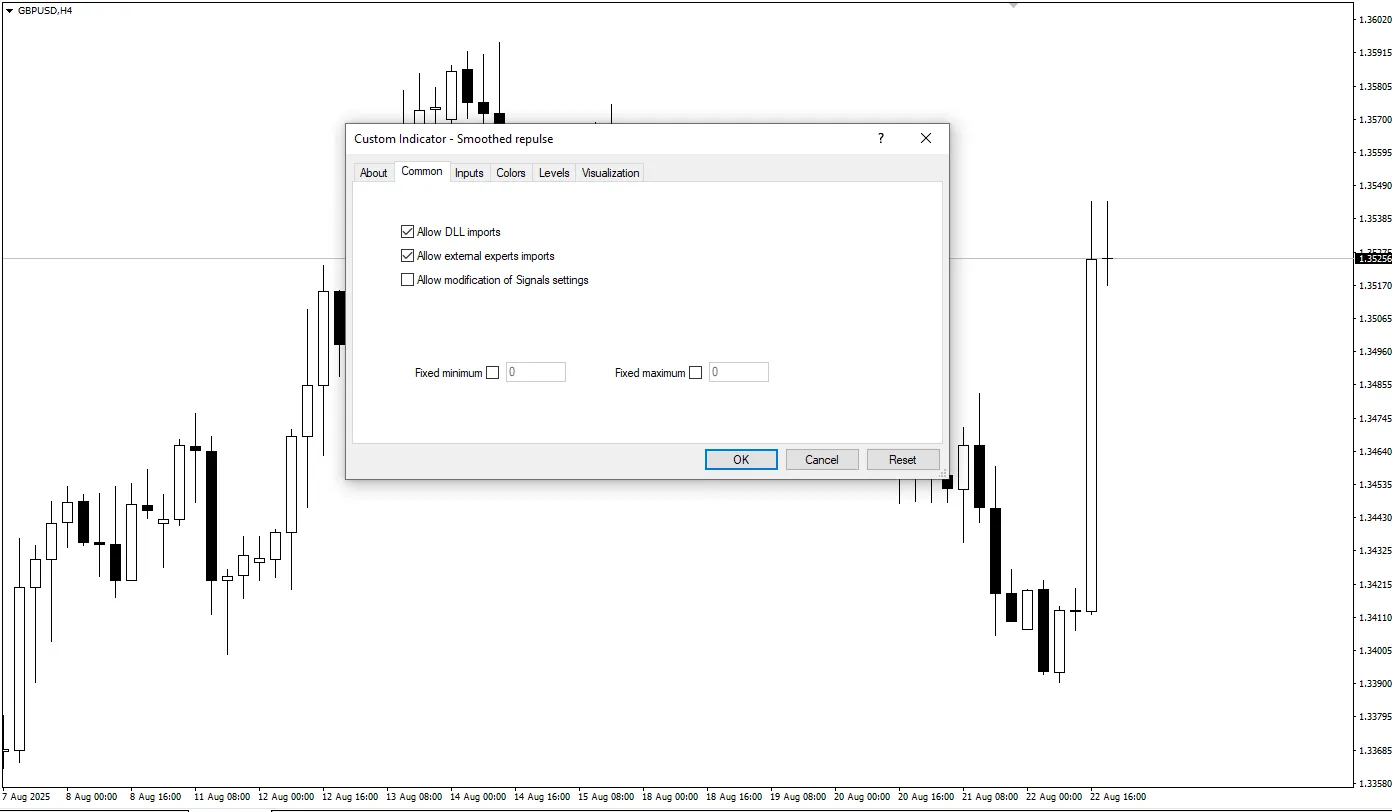Click the 1.34110 price axis label
Screen dimensions: 1392x812
coord(1375,617)
